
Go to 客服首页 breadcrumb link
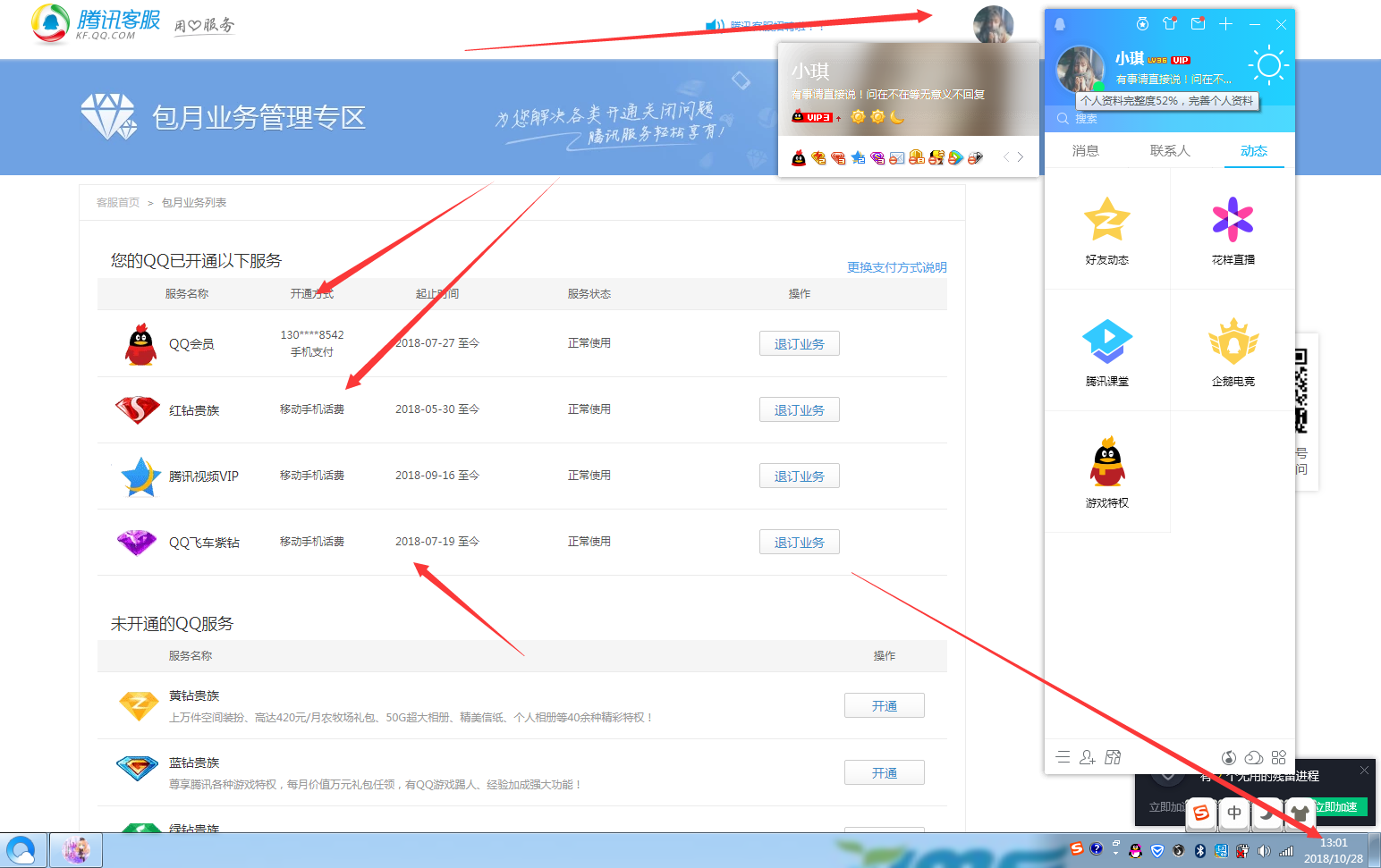pos(118,203)
